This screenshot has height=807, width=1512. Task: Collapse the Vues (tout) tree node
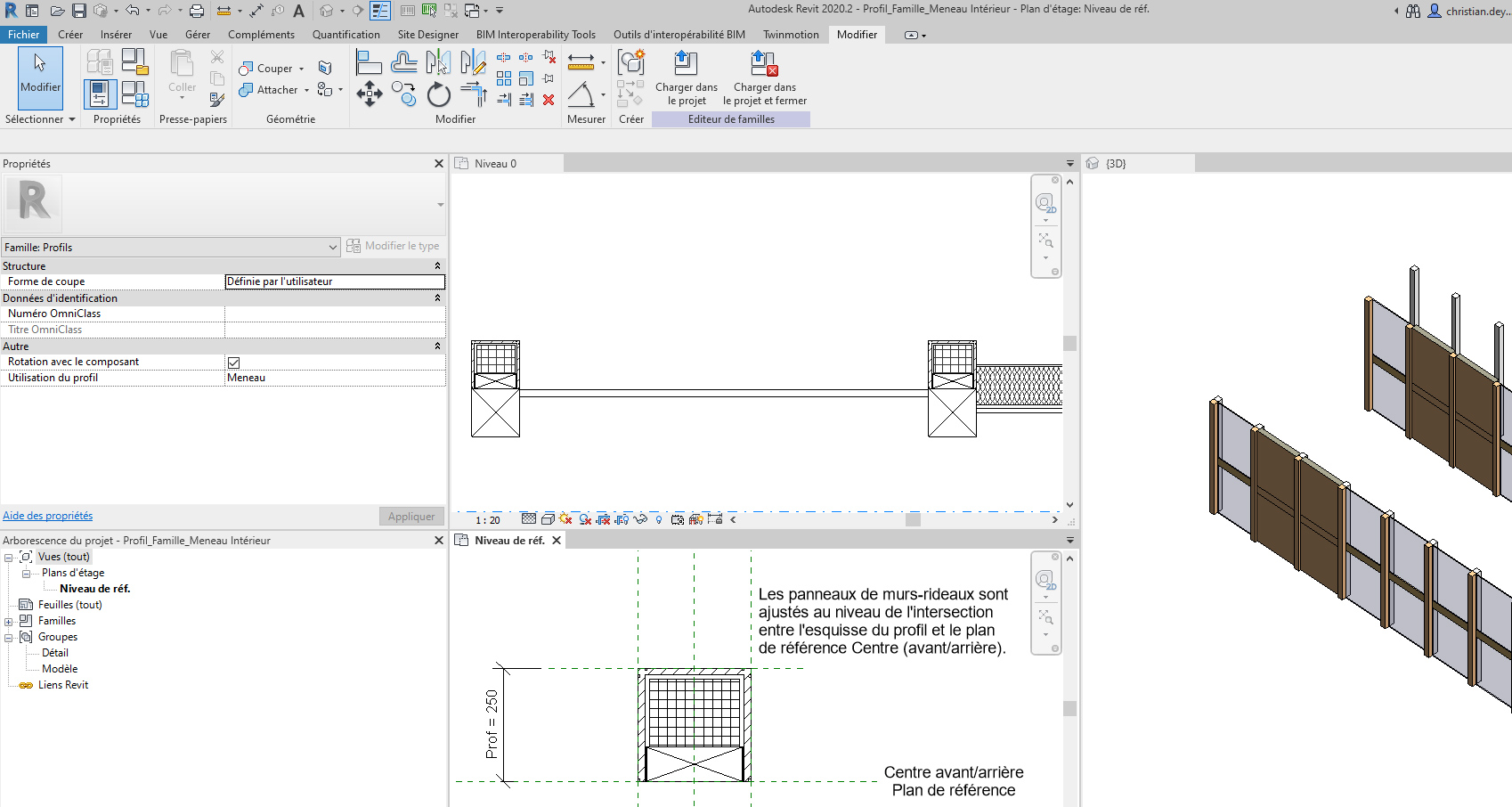(8, 558)
